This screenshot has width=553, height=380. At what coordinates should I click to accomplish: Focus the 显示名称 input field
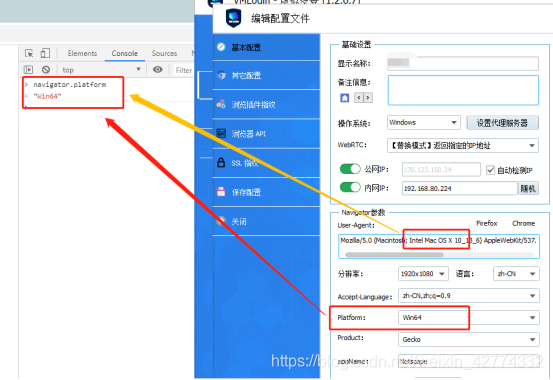[x=463, y=63]
